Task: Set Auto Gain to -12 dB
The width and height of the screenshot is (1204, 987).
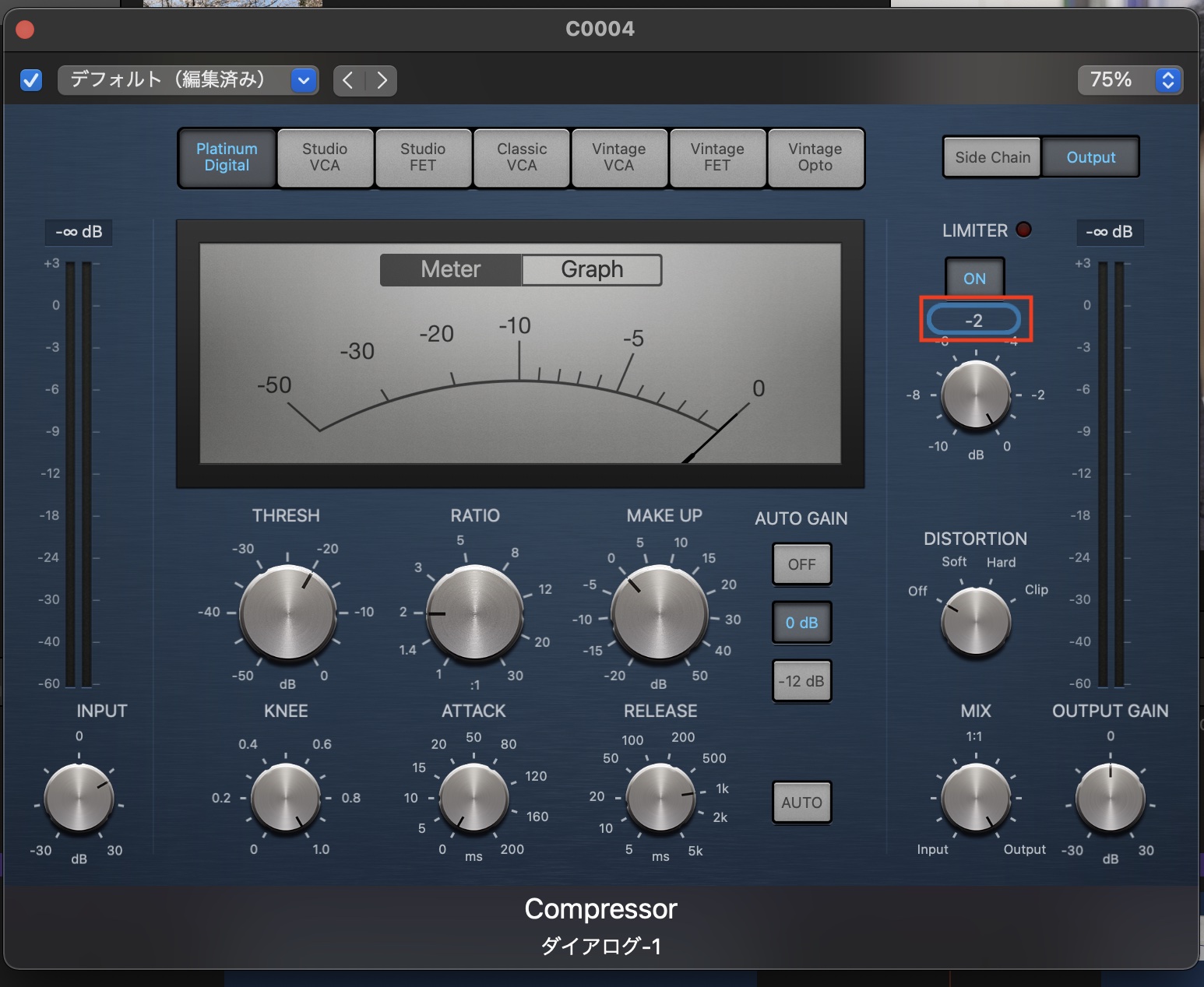Action: (x=802, y=681)
